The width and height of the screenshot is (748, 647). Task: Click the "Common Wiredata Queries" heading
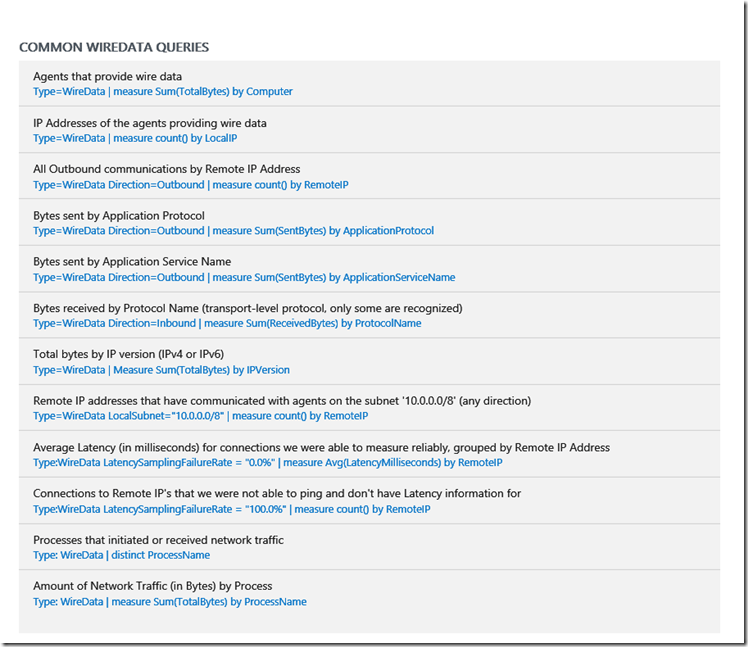click(114, 47)
